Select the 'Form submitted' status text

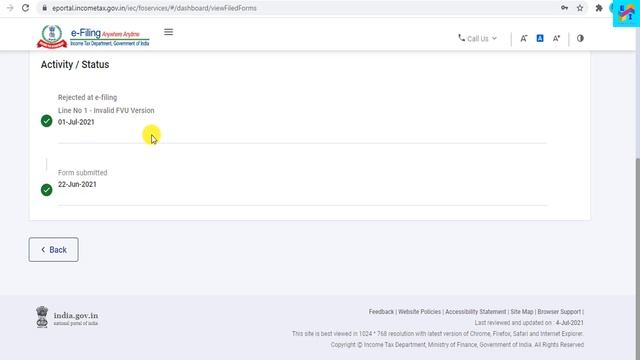pos(82,173)
